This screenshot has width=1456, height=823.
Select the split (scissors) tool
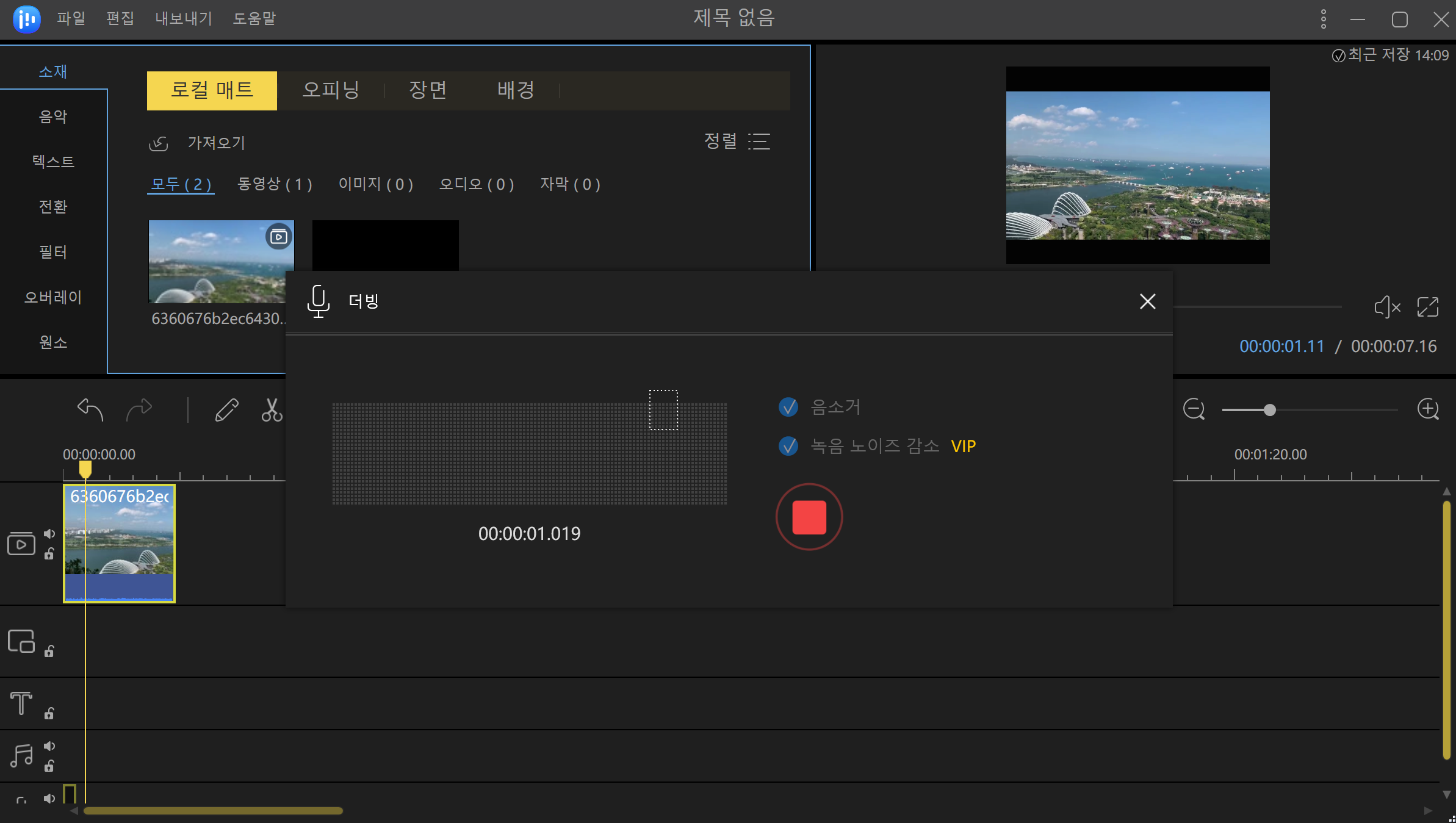pos(273,409)
